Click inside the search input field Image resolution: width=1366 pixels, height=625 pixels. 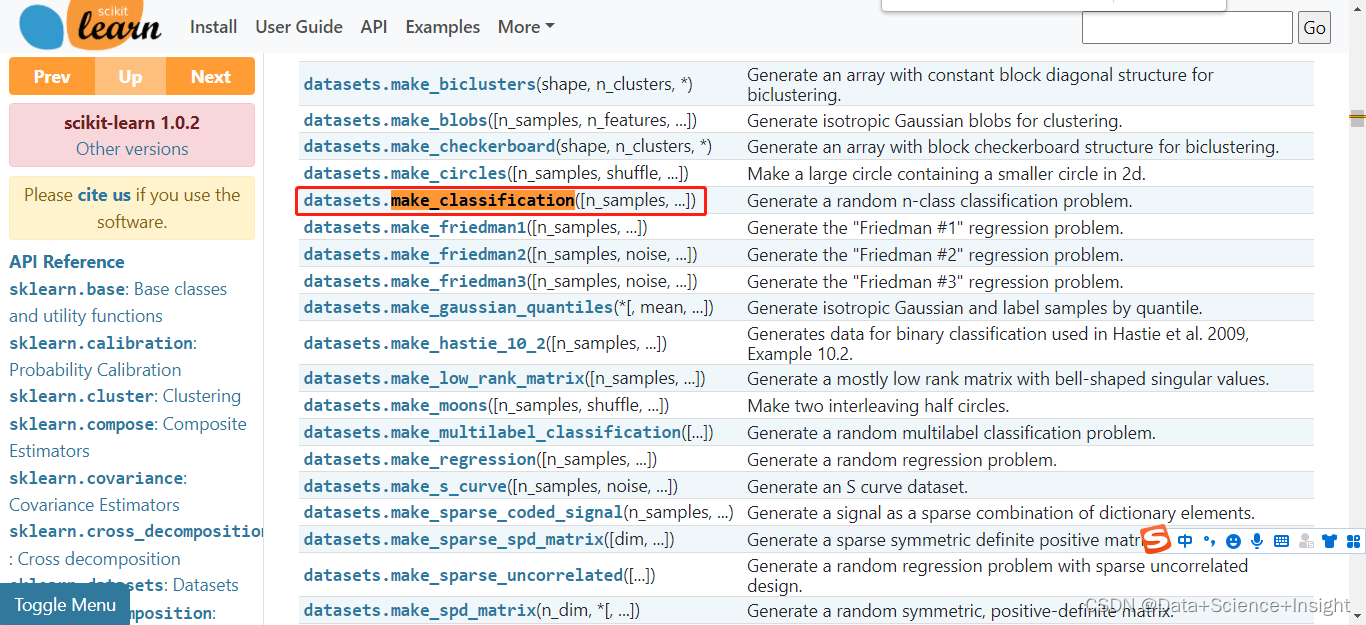pos(1186,27)
